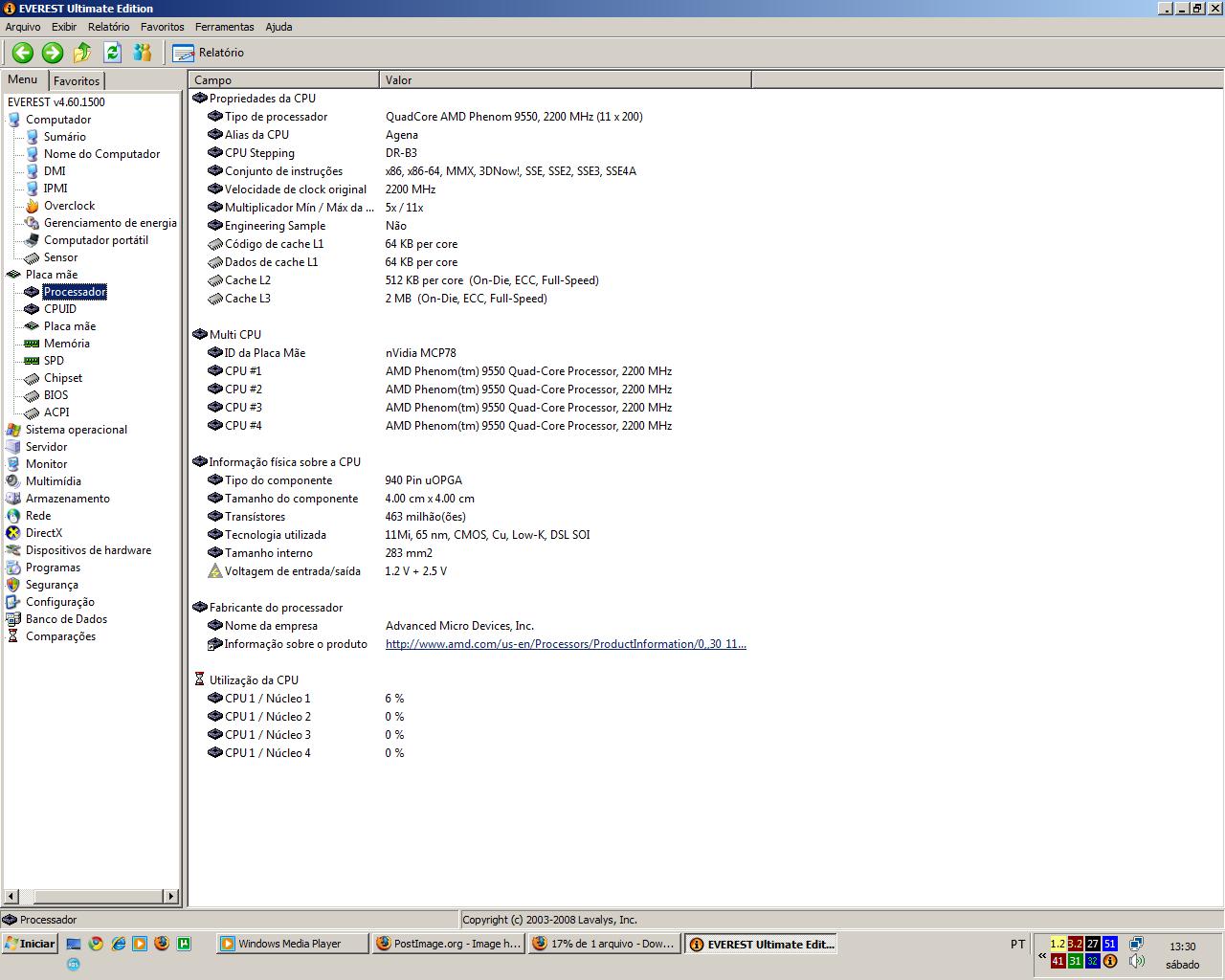The image size is (1225, 980).
Task: Select Memória tree item
Action: [66, 344]
